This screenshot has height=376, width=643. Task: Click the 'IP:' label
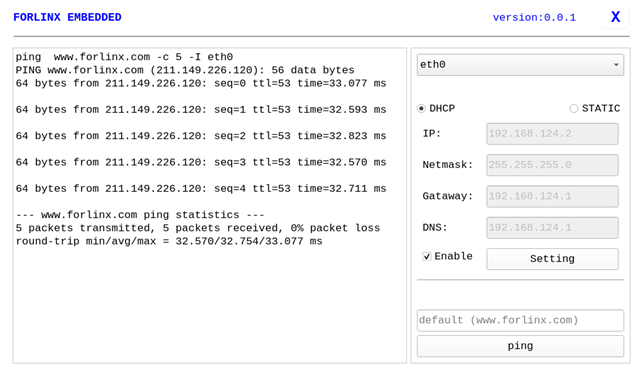pos(431,134)
